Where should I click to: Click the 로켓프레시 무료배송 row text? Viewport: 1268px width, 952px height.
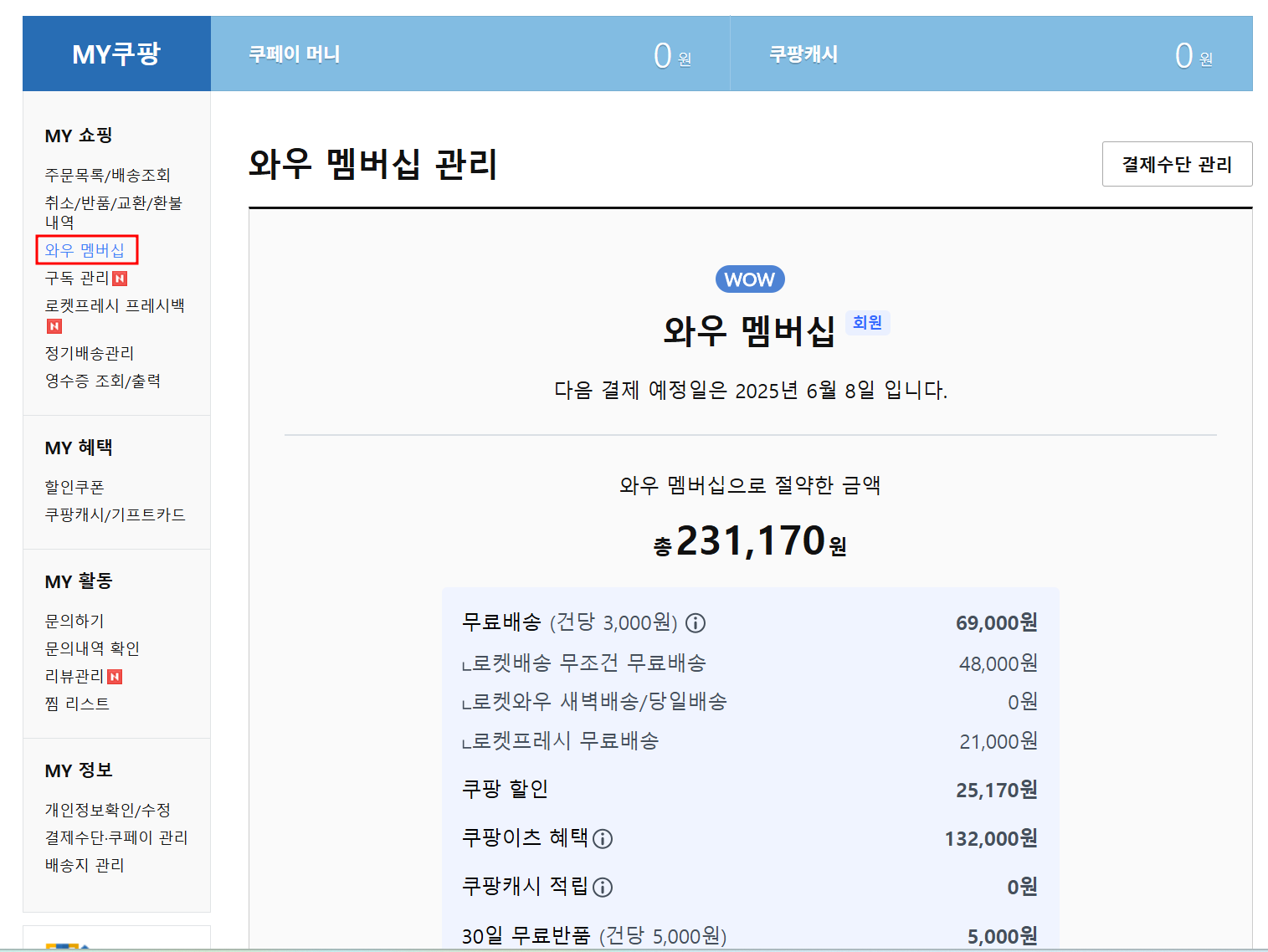561,741
